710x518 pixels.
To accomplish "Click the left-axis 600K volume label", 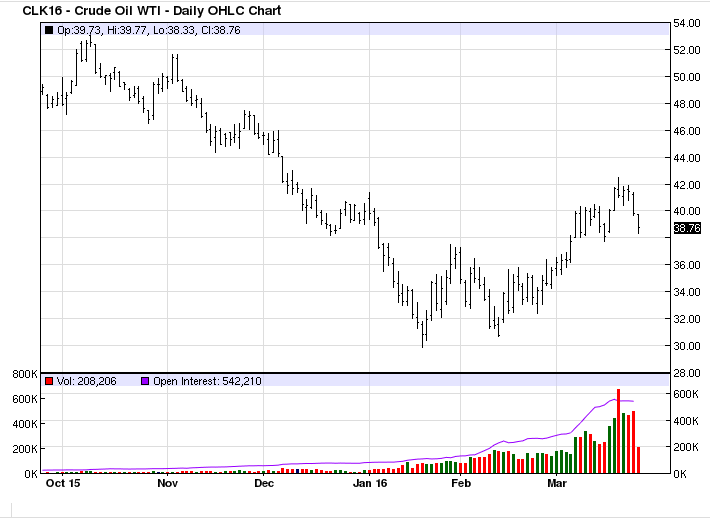I will [25, 399].
